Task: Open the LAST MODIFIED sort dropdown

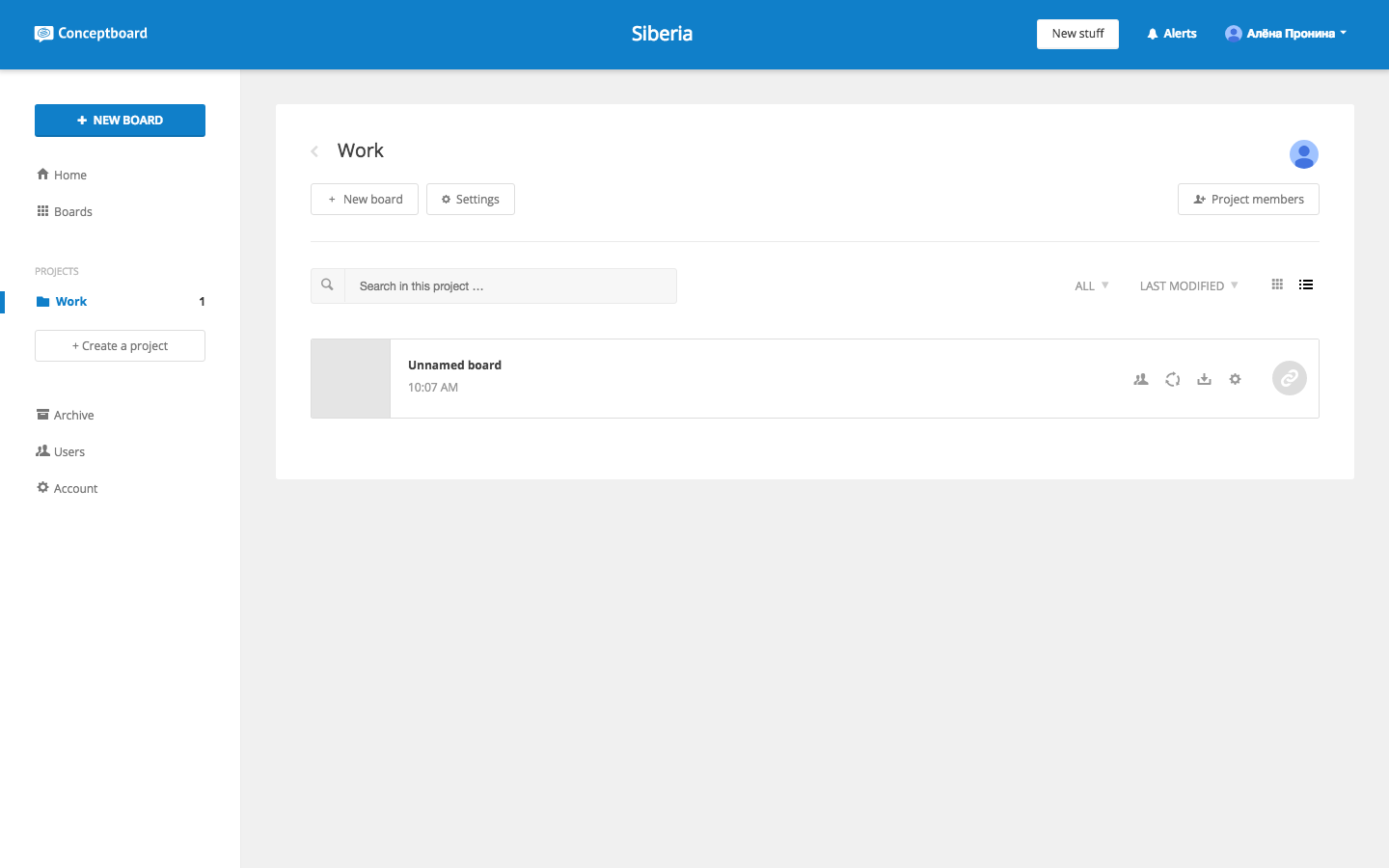Action: [1187, 285]
